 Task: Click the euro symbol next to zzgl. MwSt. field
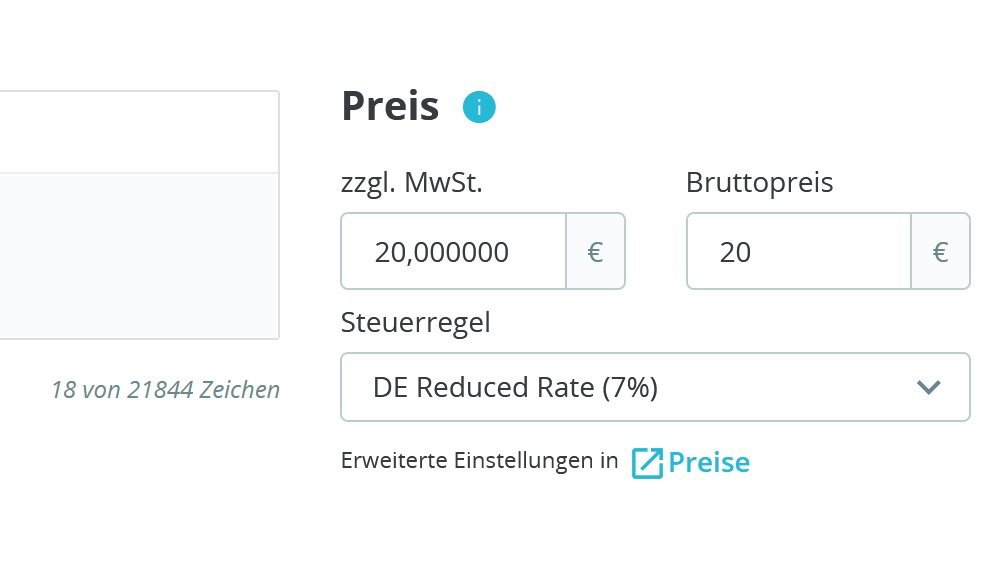coord(595,252)
